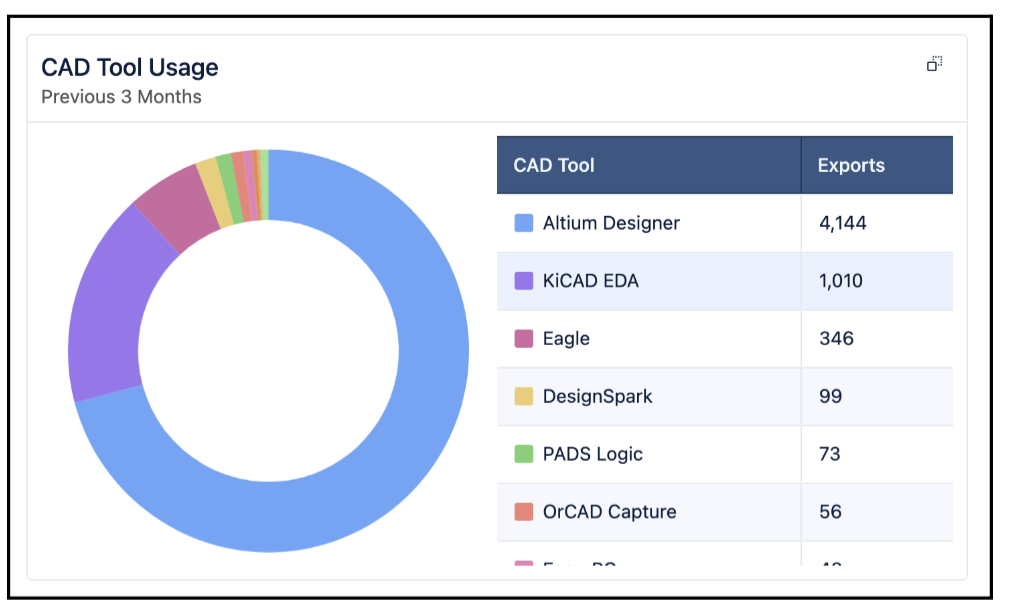Click the DesignSpark row label
This screenshot has width=1010, height=610.
(x=598, y=396)
